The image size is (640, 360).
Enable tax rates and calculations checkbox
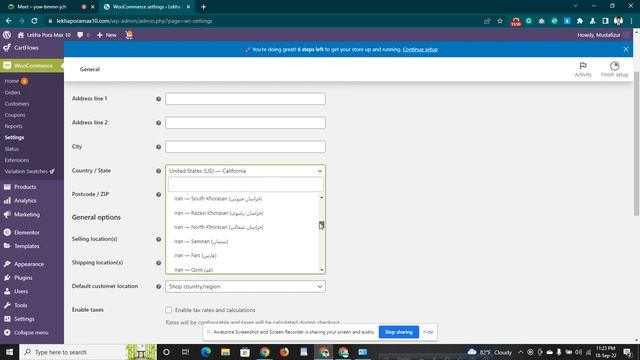coord(169,310)
